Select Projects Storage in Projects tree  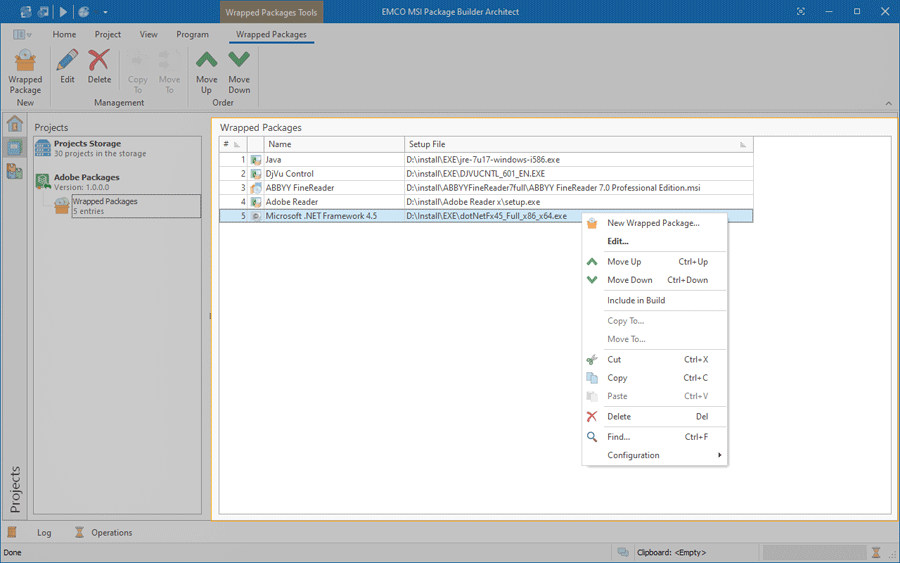[117, 148]
